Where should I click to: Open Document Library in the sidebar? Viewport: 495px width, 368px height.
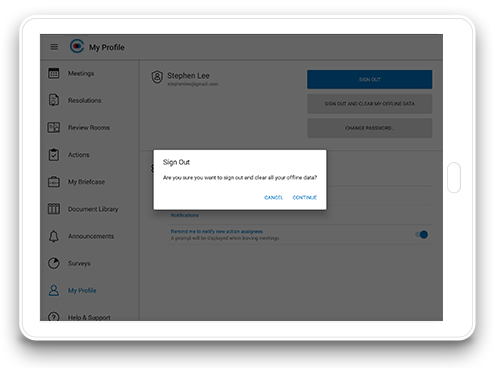coord(93,209)
